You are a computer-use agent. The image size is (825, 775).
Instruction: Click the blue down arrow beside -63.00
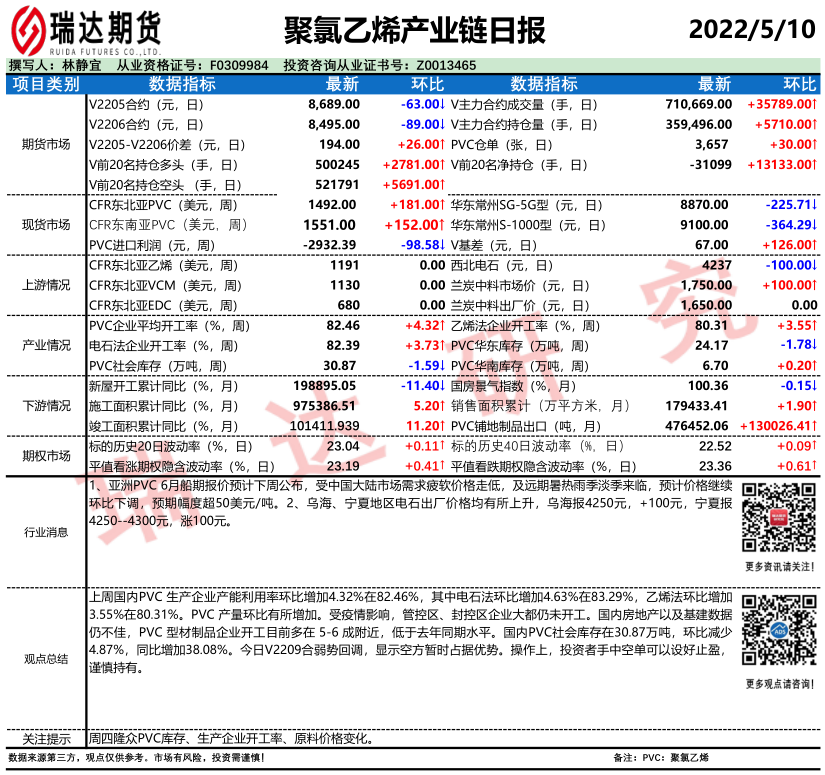click(x=441, y=104)
